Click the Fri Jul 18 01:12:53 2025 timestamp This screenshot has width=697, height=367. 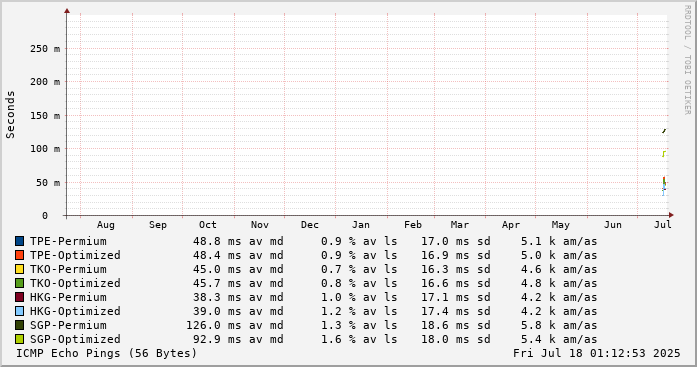(x=597, y=353)
